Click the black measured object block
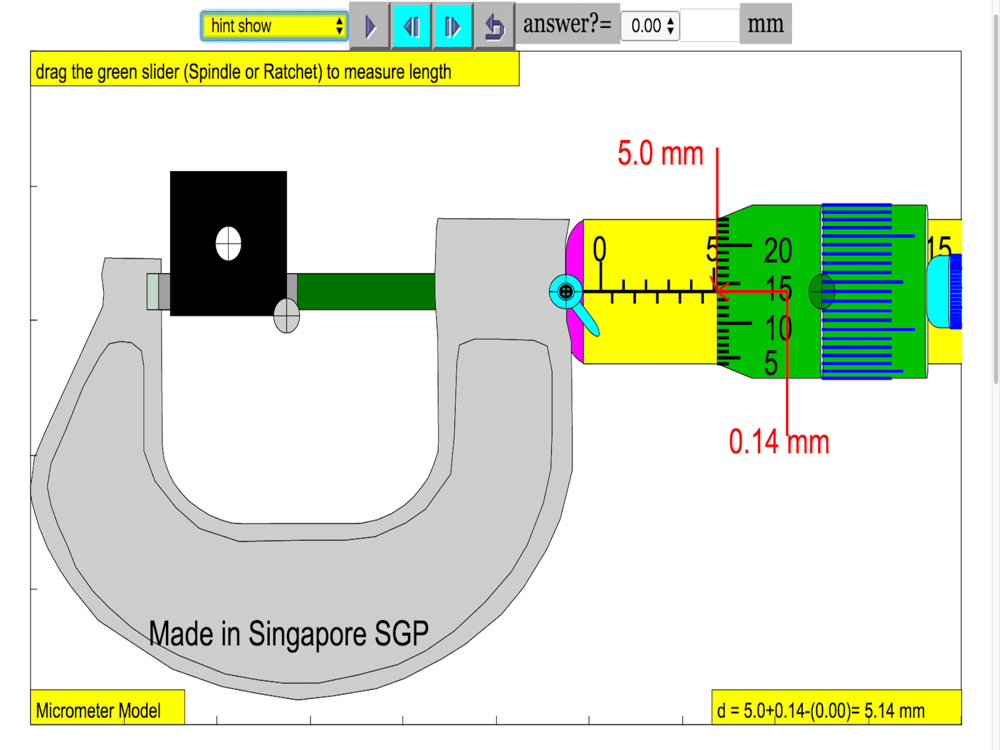This screenshot has width=1000, height=750. pos(228,244)
